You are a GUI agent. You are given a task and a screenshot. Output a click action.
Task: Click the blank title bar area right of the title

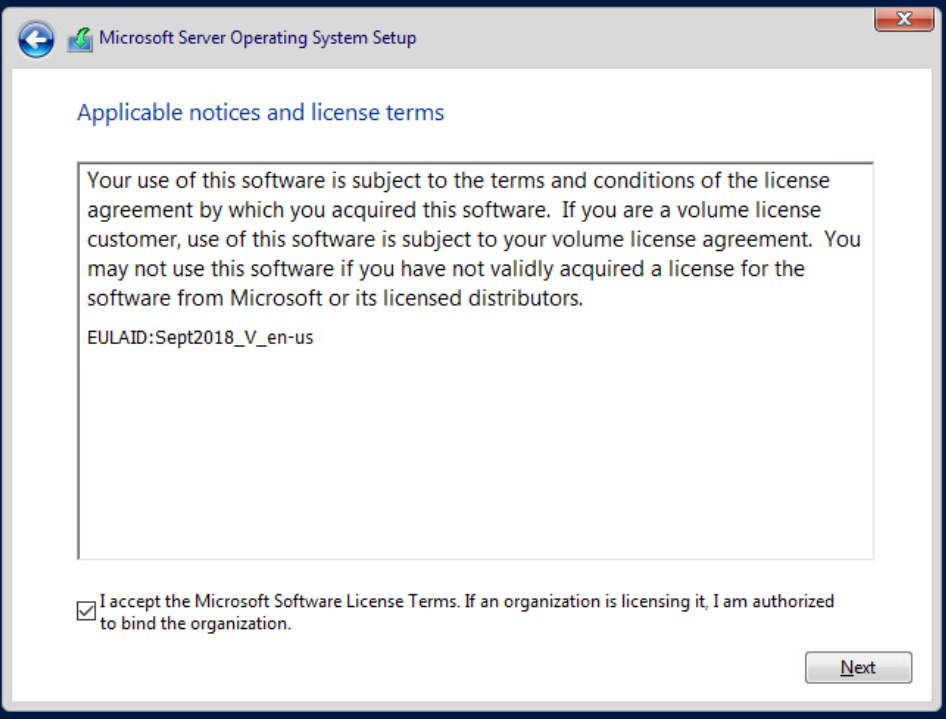(x=640, y=38)
